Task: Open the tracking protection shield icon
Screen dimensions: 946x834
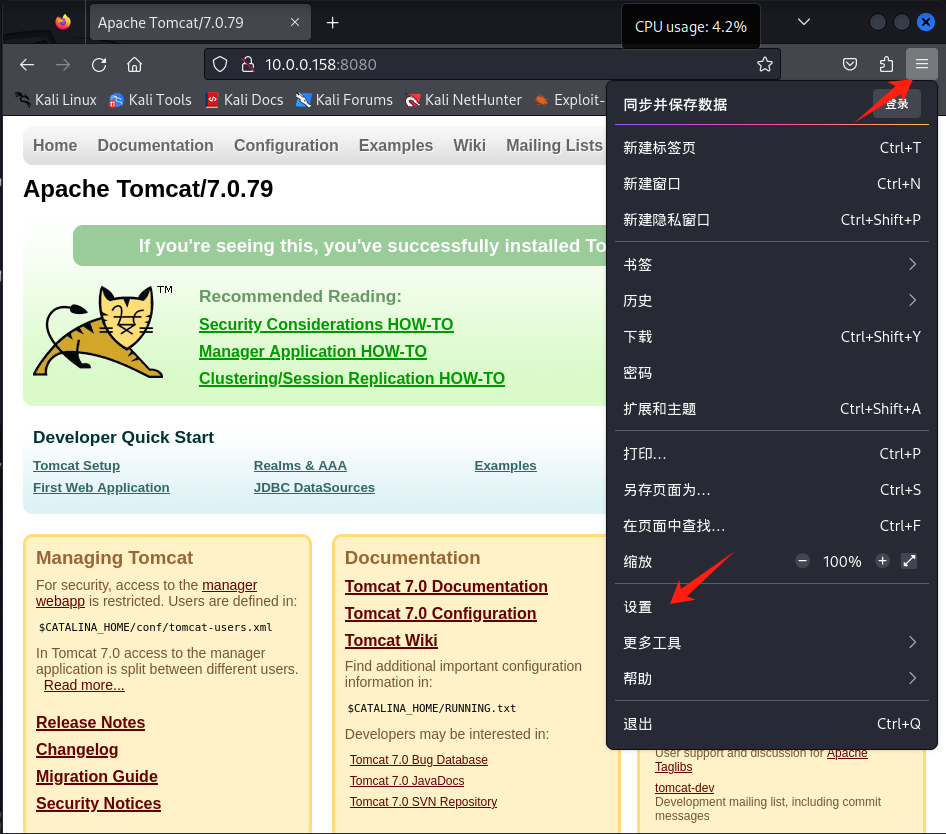Action: (220, 65)
